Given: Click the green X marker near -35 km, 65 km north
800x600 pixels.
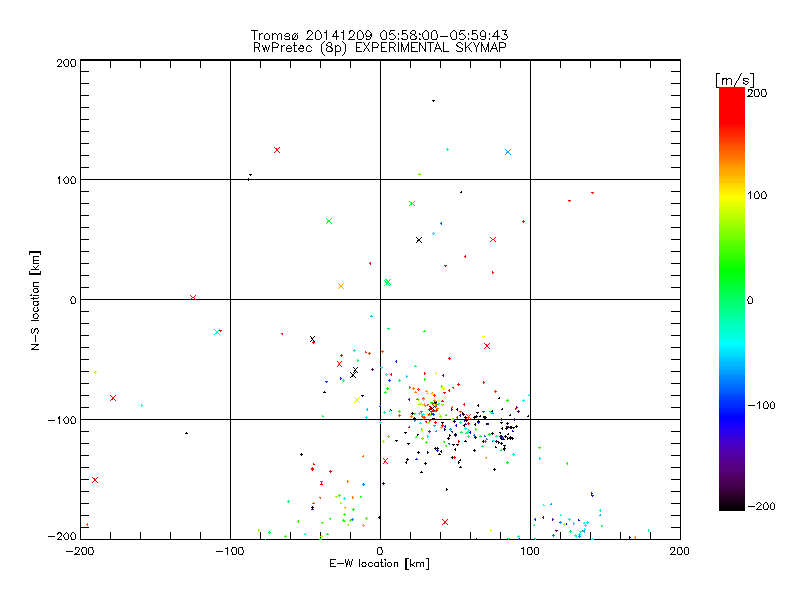Looking at the screenshot, I should pyautogui.click(x=329, y=221).
